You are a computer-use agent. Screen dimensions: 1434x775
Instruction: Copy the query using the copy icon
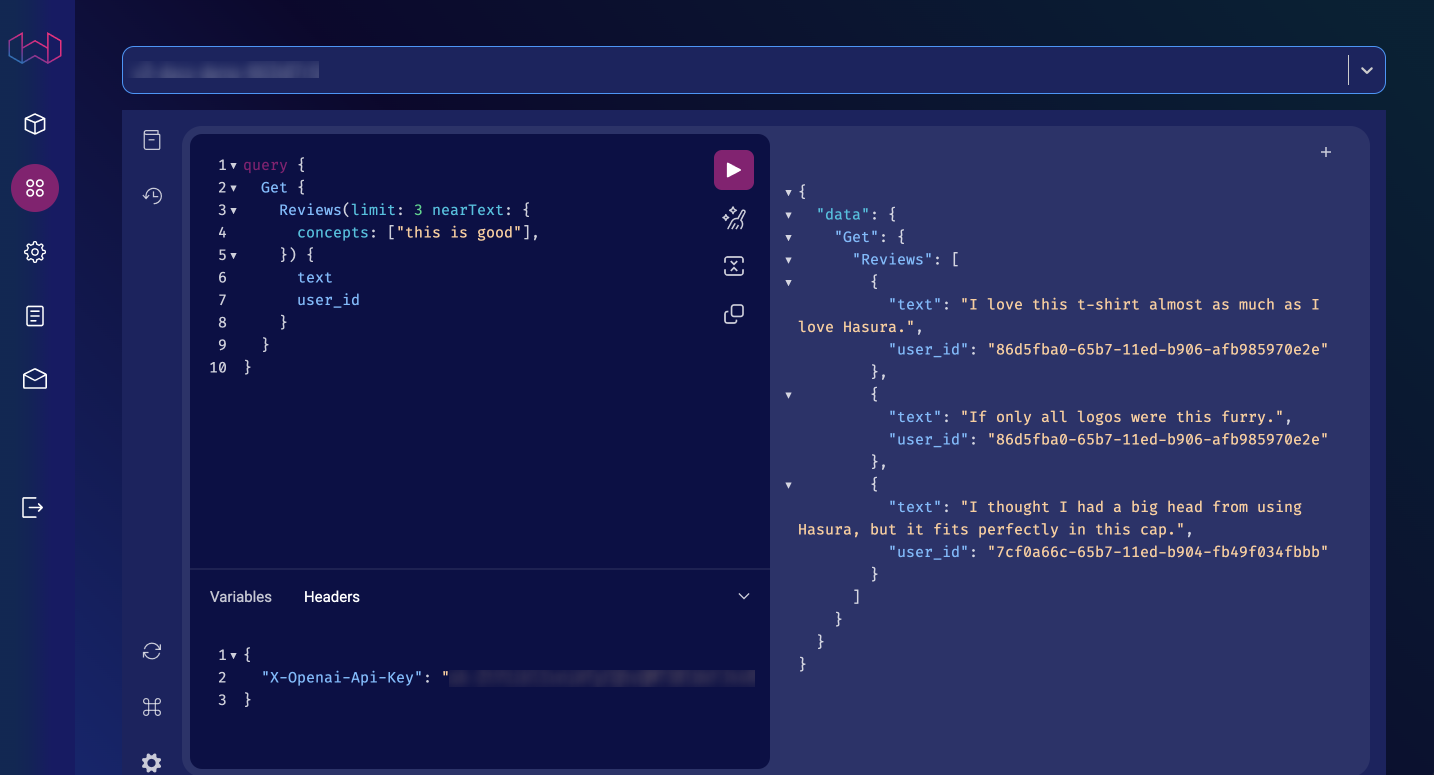tap(733, 314)
